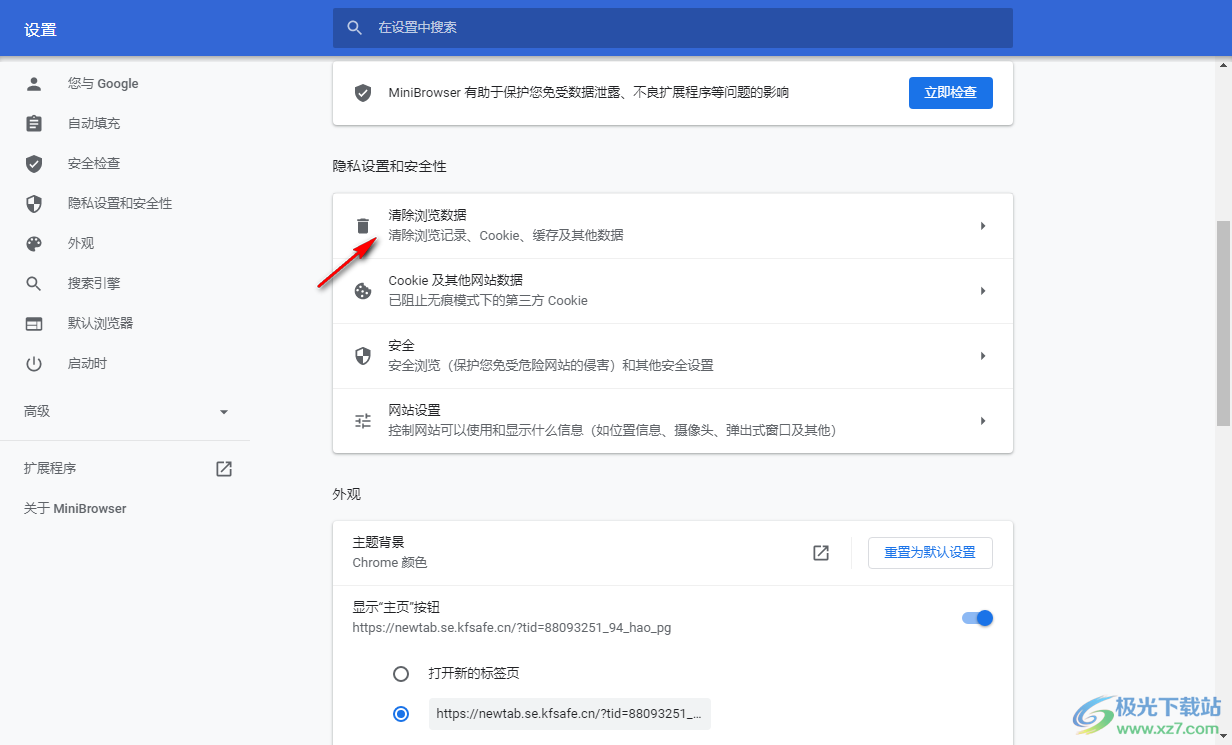Click the power icon next to 启动时

coord(34,363)
